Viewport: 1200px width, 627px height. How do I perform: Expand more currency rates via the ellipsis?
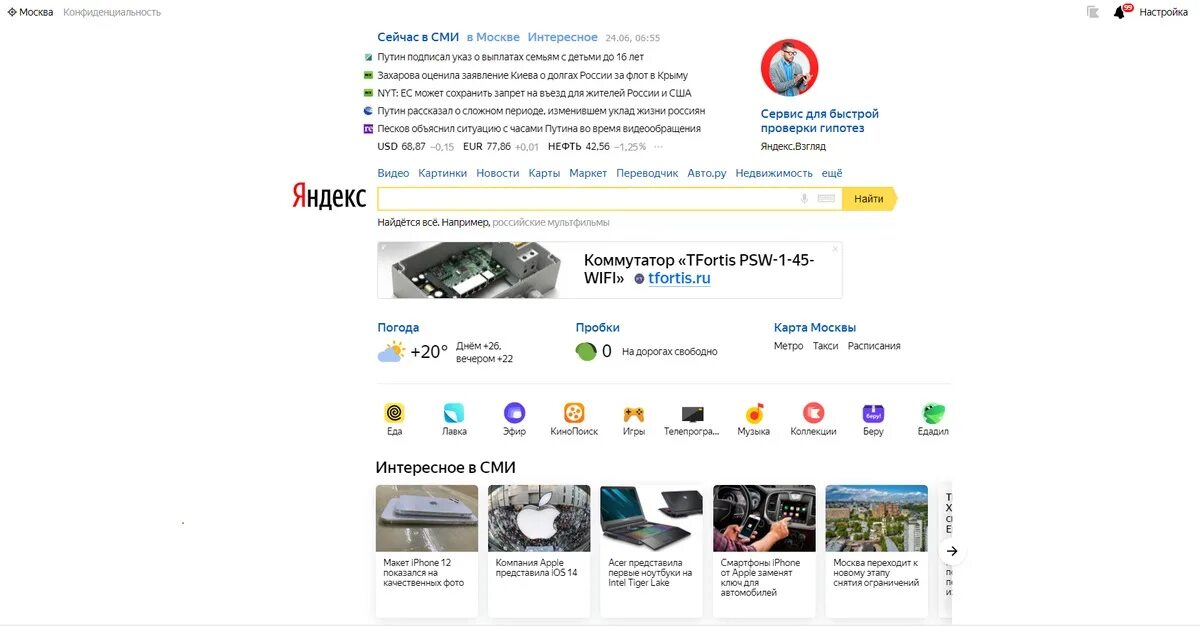(658, 147)
